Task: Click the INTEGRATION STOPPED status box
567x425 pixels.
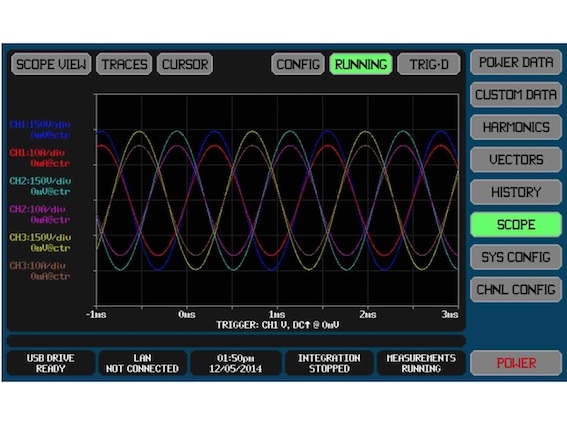Action: tap(329, 363)
